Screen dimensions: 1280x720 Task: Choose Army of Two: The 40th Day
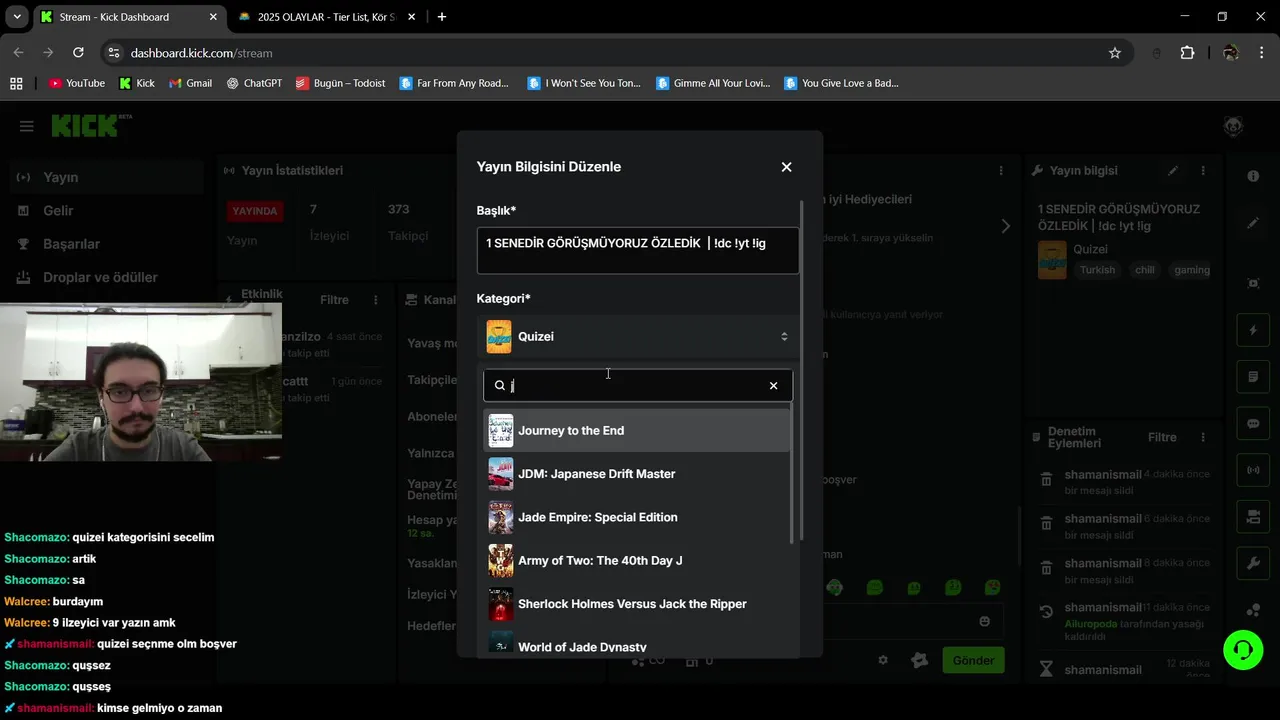[x=637, y=560]
